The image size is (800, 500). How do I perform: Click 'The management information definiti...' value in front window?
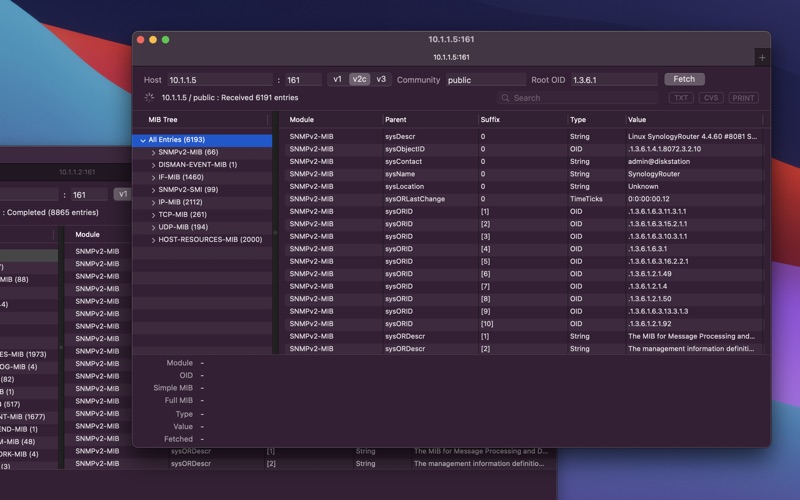[691, 349]
